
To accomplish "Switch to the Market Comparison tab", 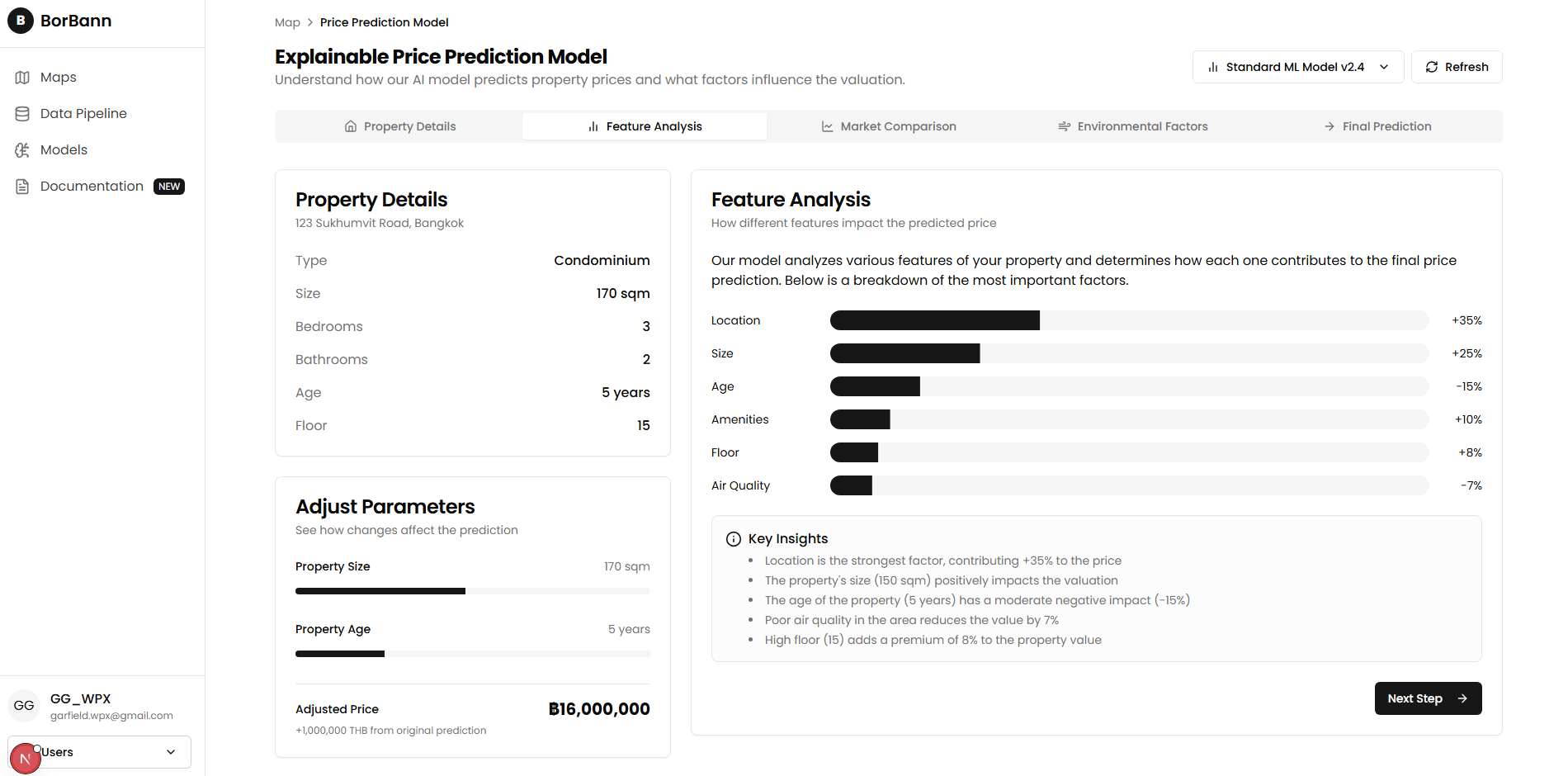I will click(x=888, y=126).
